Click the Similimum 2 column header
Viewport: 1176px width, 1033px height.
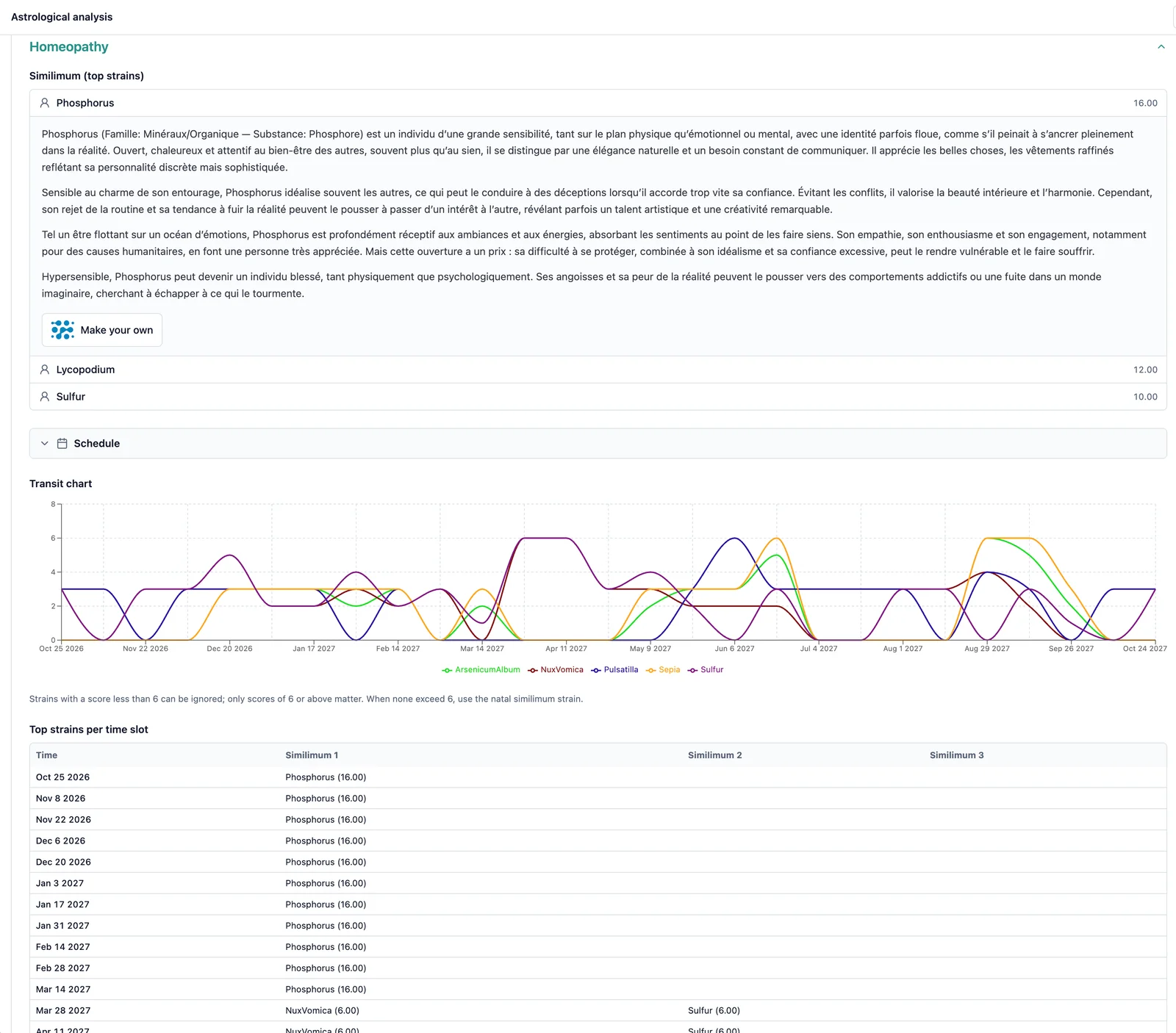714,755
